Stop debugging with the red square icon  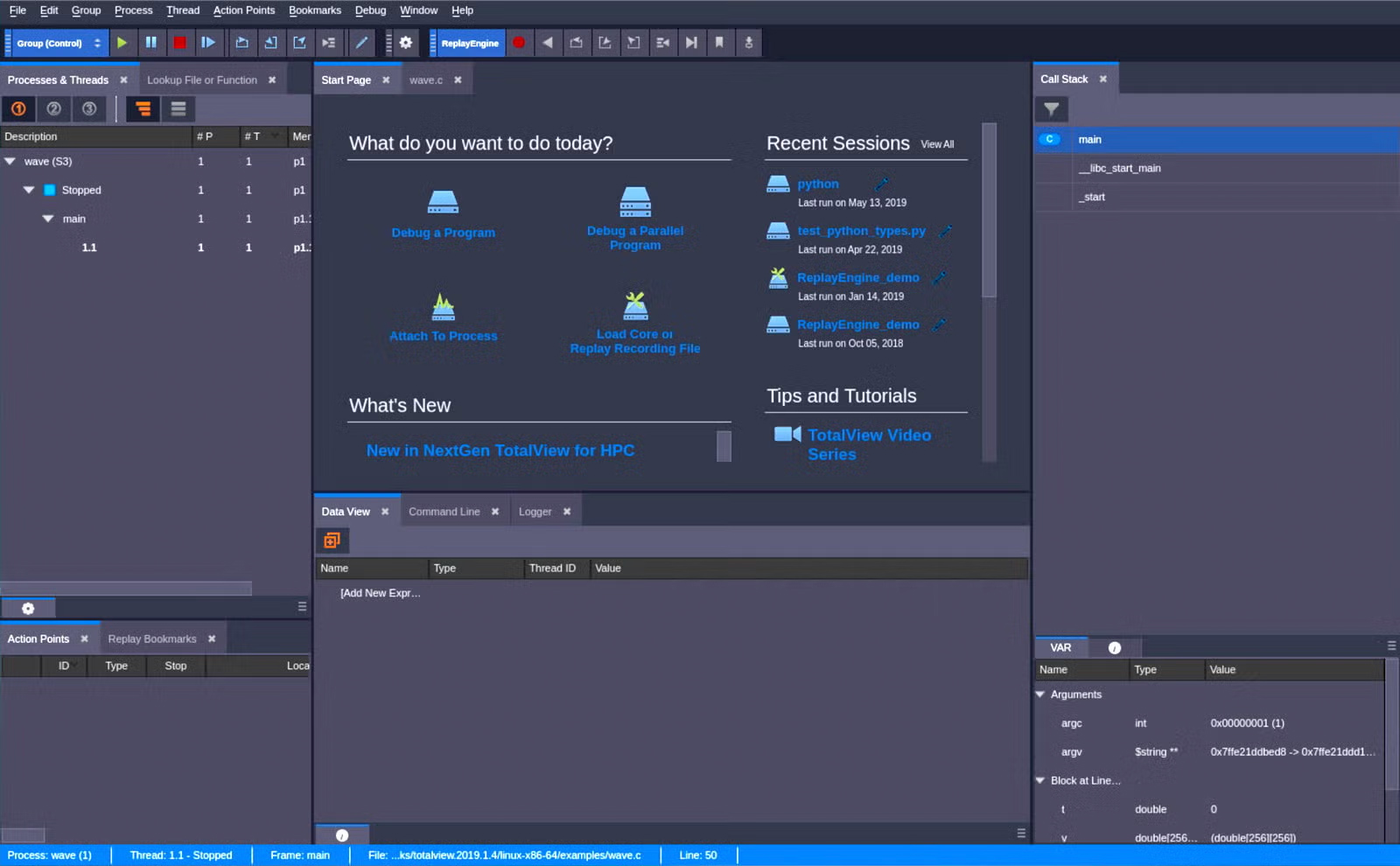click(179, 42)
